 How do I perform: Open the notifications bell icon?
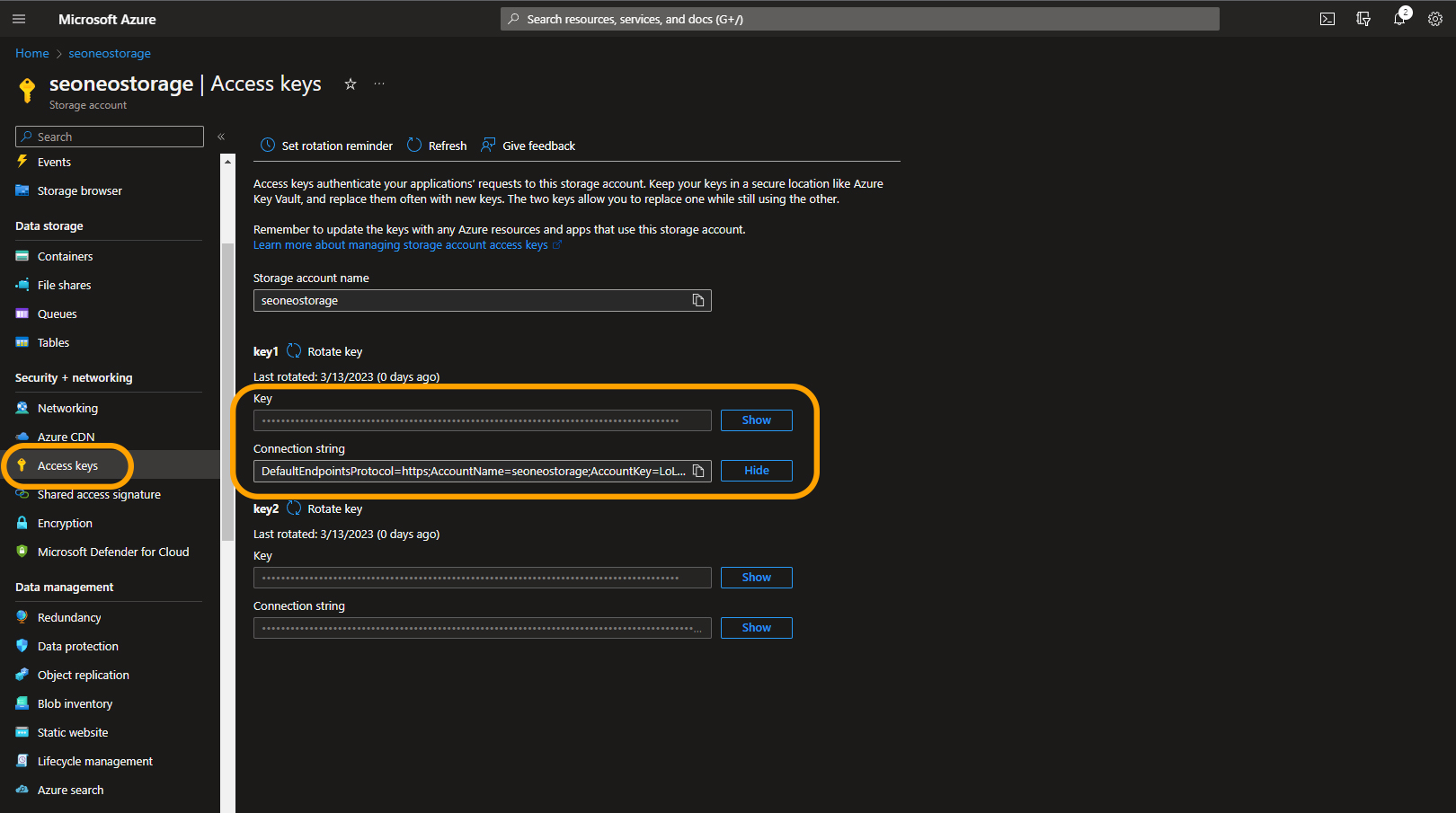[x=1399, y=19]
